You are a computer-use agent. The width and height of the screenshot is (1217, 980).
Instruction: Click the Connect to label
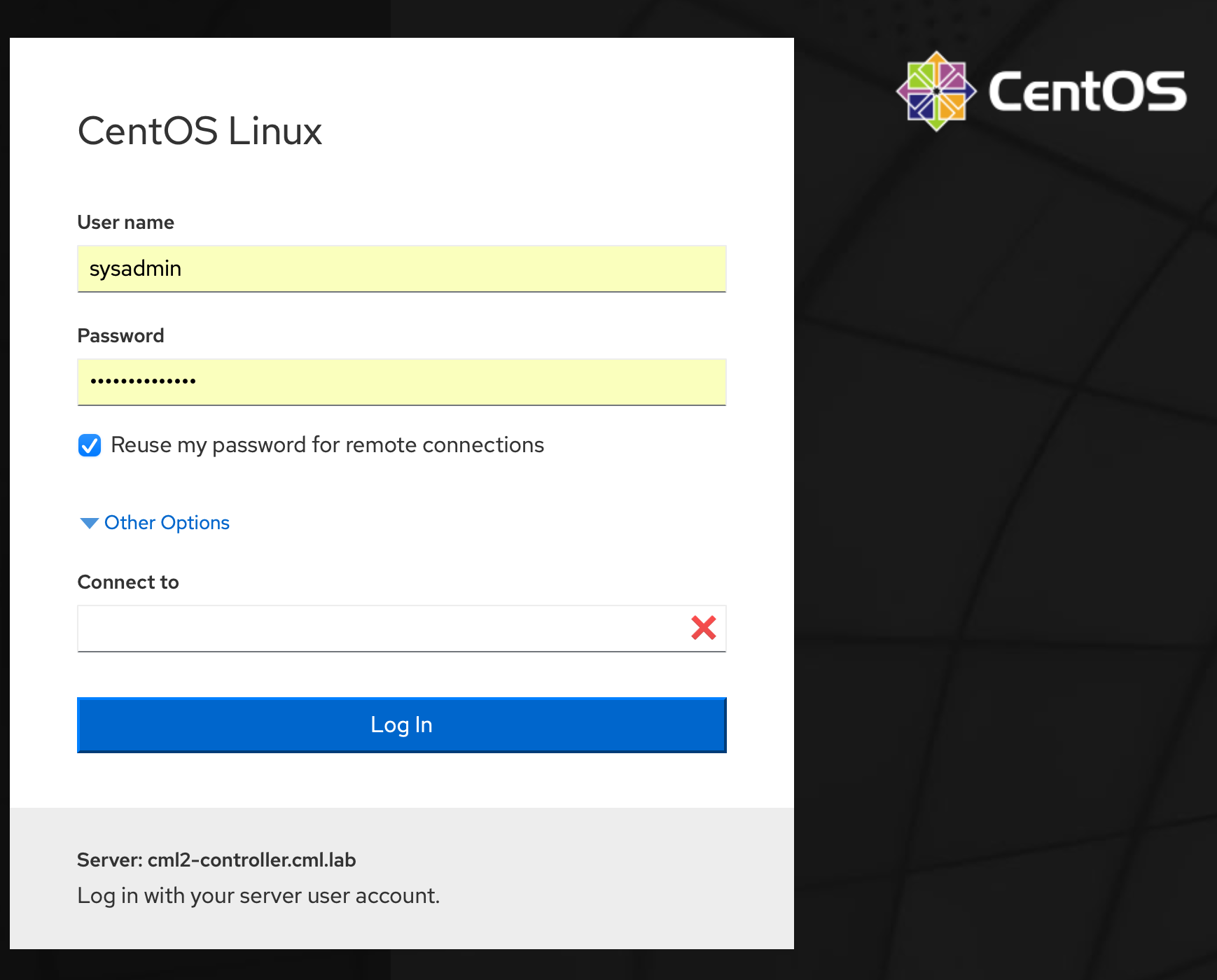click(128, 582)
